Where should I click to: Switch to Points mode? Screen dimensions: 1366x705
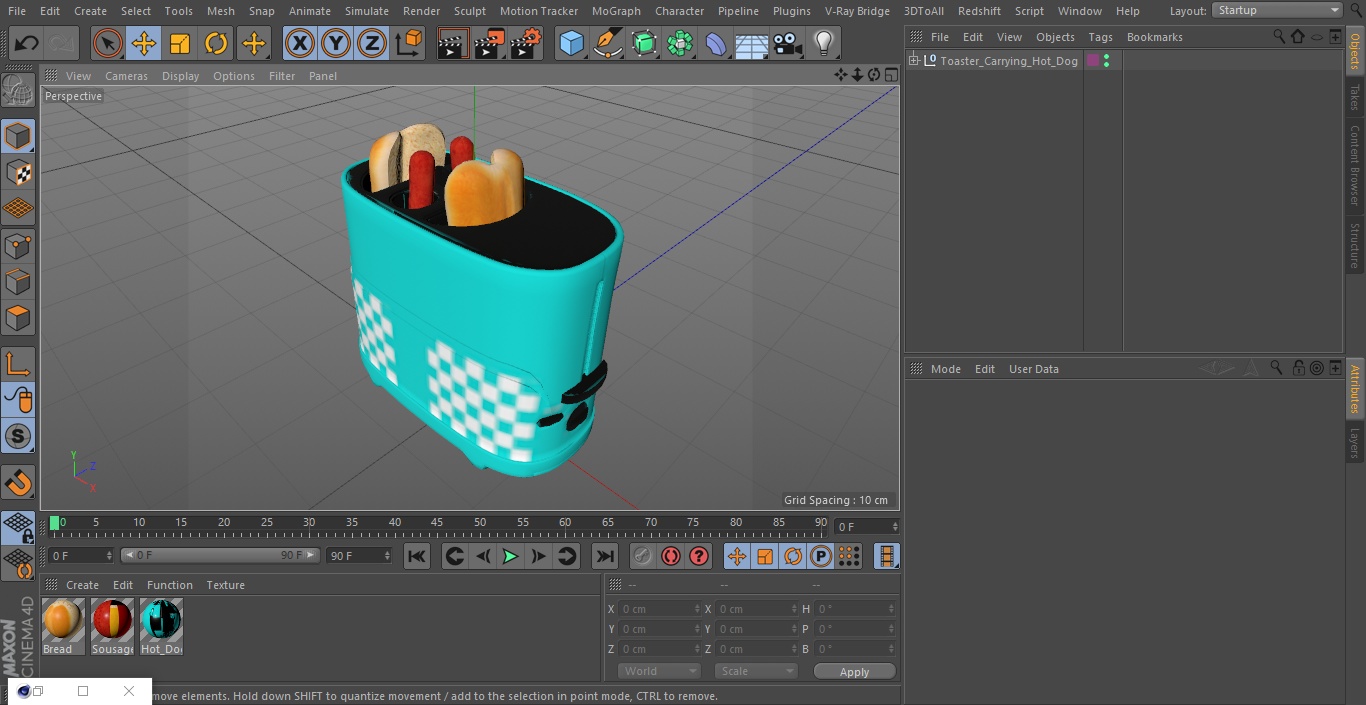(x=18, y=245)
